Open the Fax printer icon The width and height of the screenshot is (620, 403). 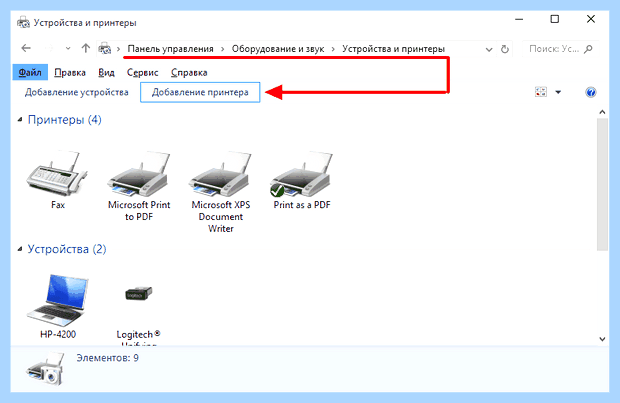(x=57, y=174)
